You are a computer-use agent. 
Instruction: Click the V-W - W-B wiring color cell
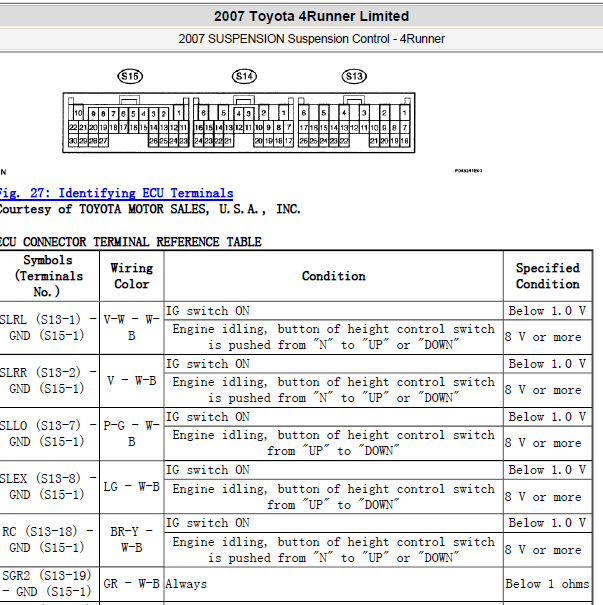(x=132, y=328)
